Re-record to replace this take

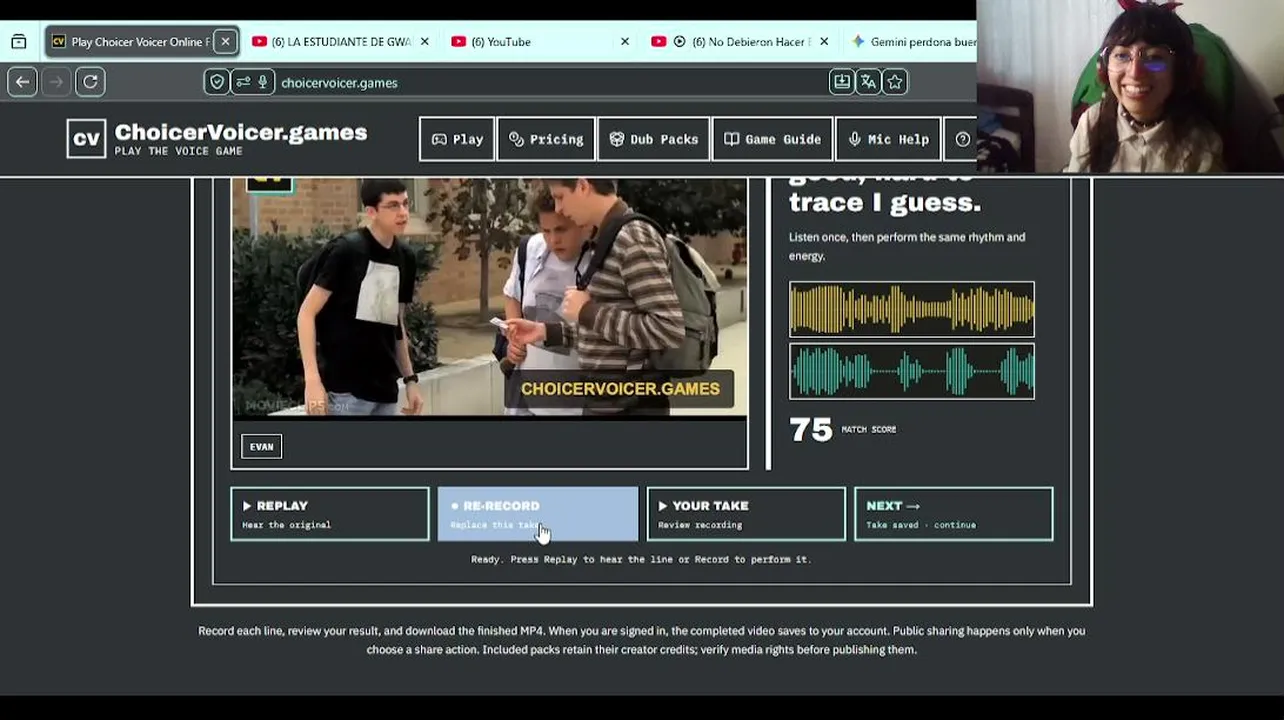pos(538,514)
